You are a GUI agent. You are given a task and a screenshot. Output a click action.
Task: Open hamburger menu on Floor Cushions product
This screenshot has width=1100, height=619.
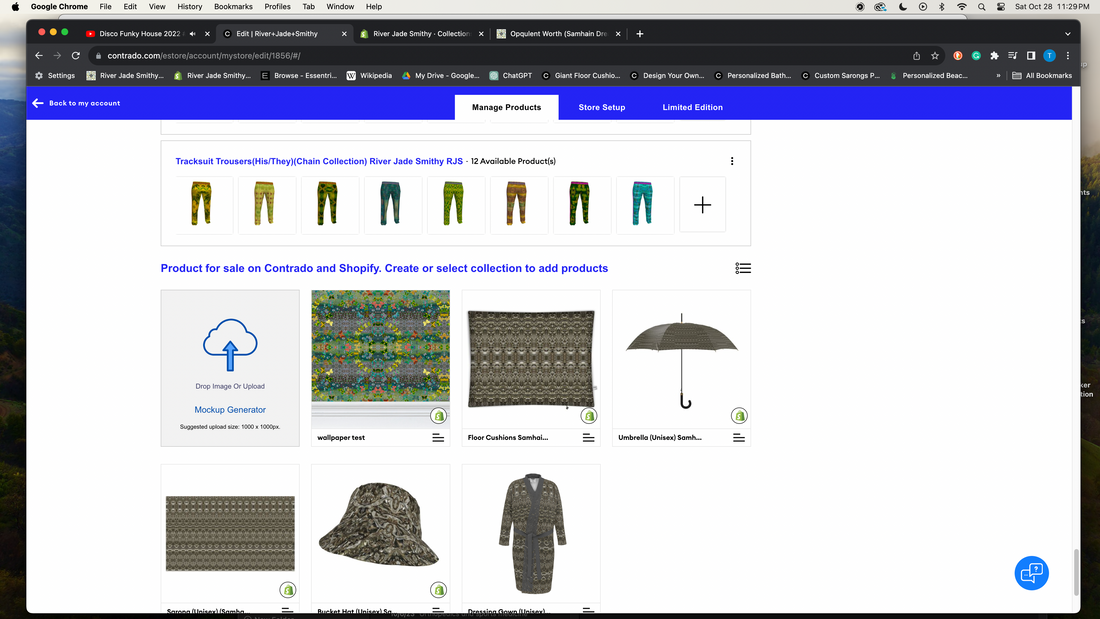click(x=588, y=438)
